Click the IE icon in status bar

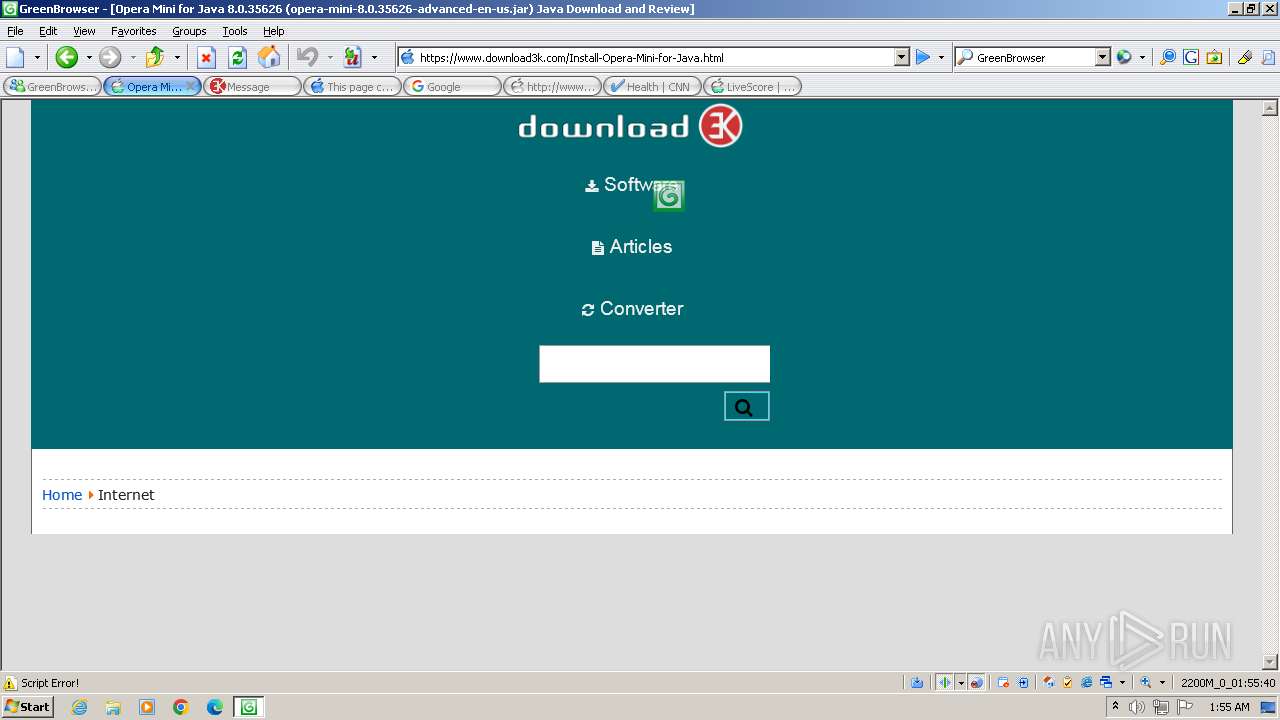tap(1086, 683)
